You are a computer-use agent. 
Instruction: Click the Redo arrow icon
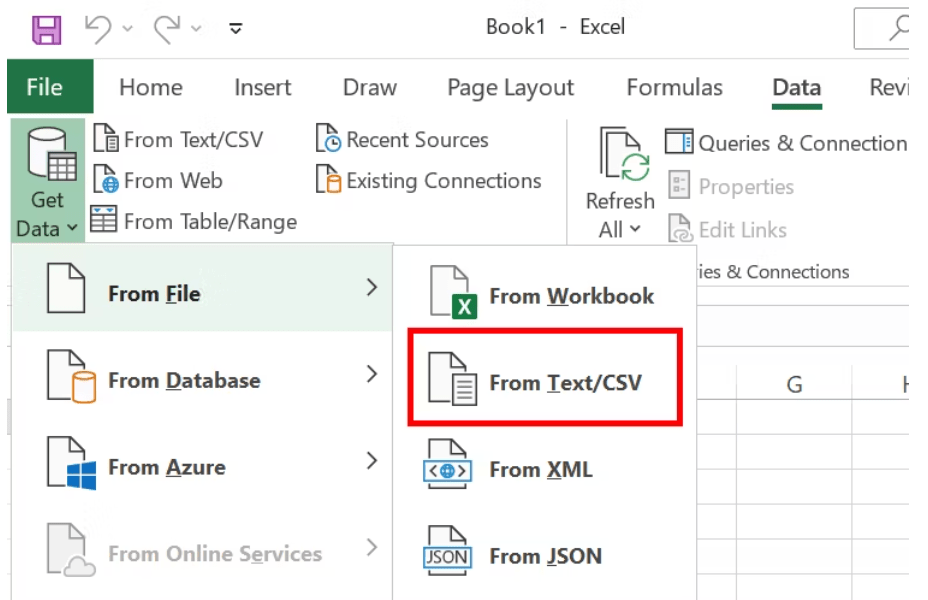(167, 28)
